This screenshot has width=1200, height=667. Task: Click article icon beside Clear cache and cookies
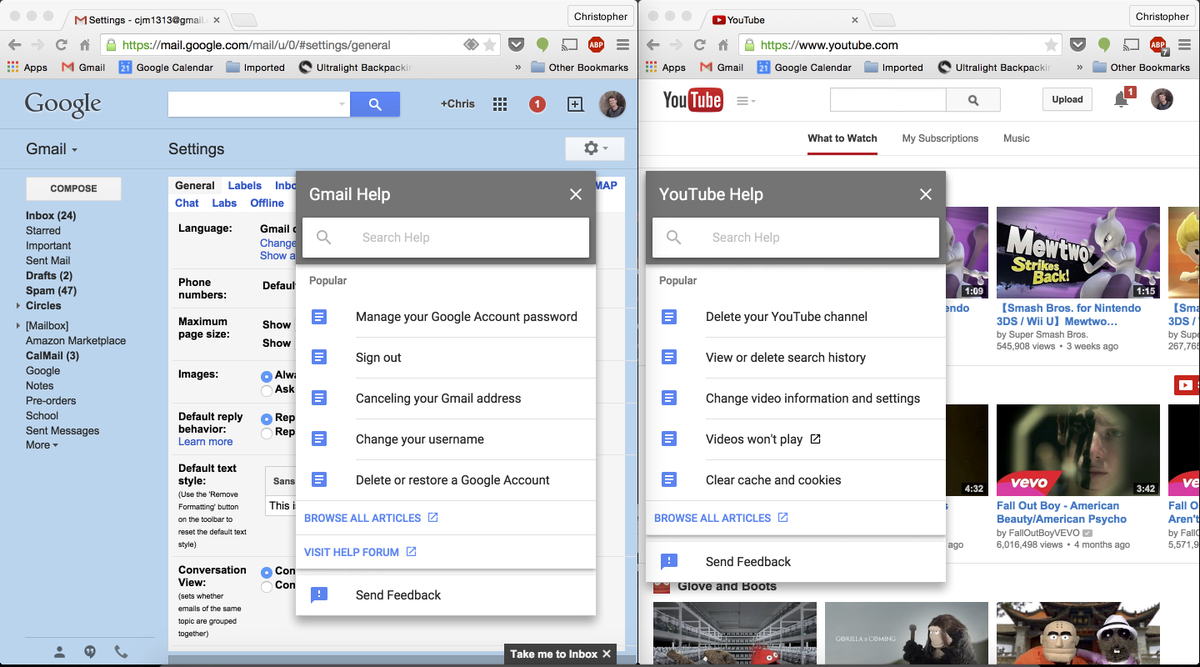click(669, 480)
